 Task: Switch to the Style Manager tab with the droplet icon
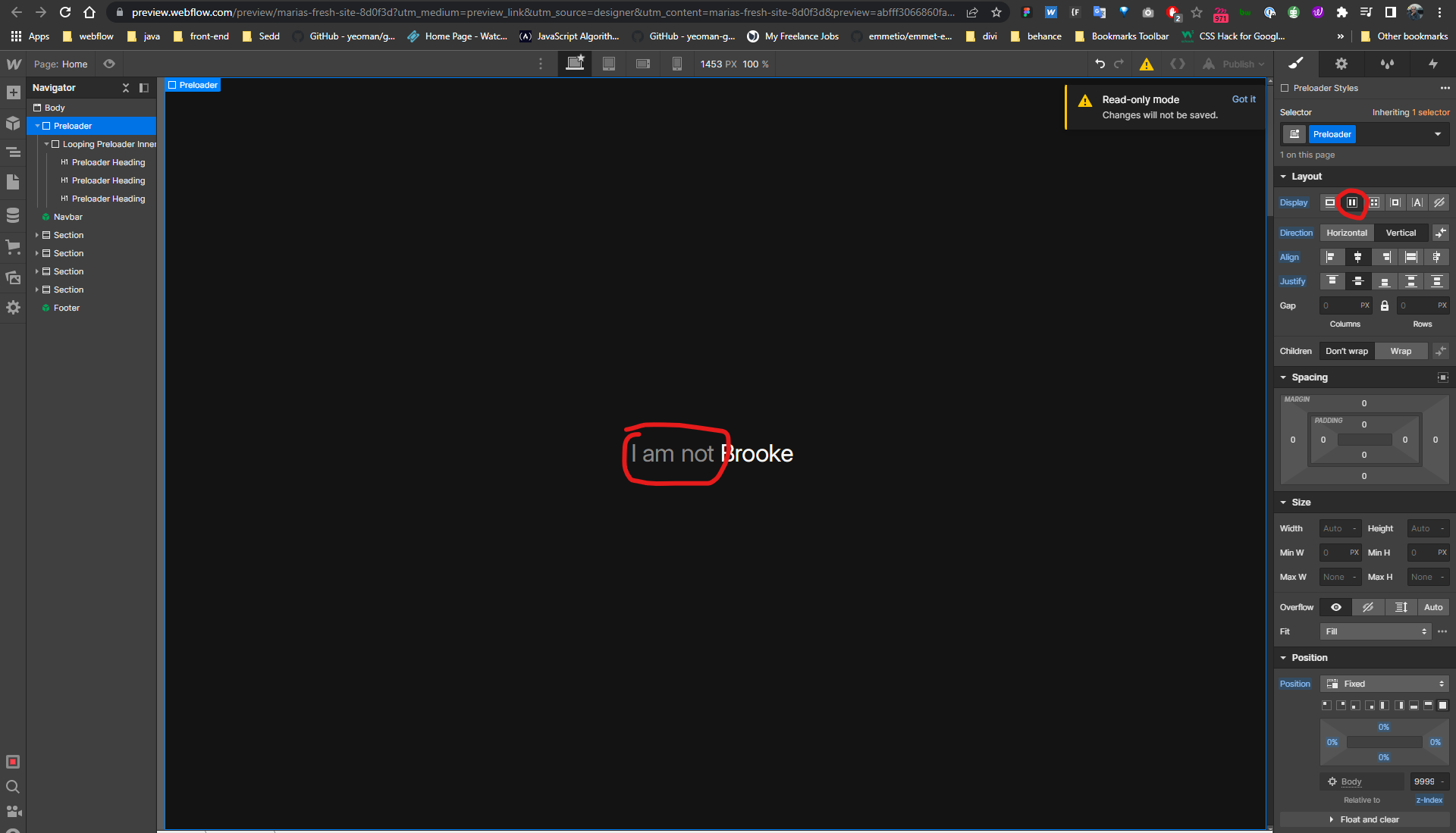pos(1387,64)
